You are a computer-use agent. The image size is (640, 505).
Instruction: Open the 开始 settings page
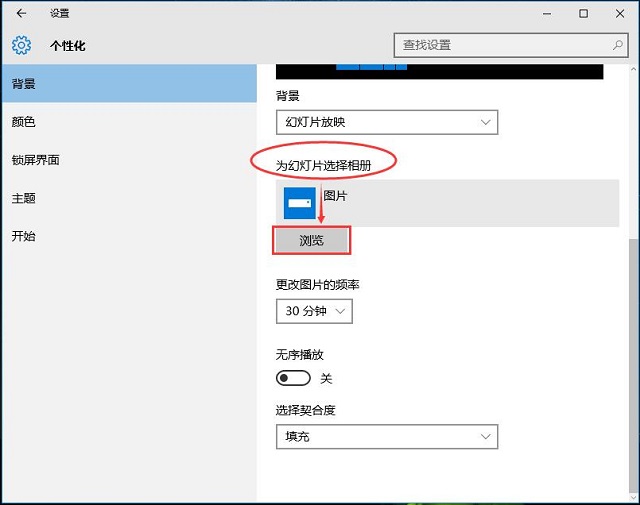click(24, 236)
